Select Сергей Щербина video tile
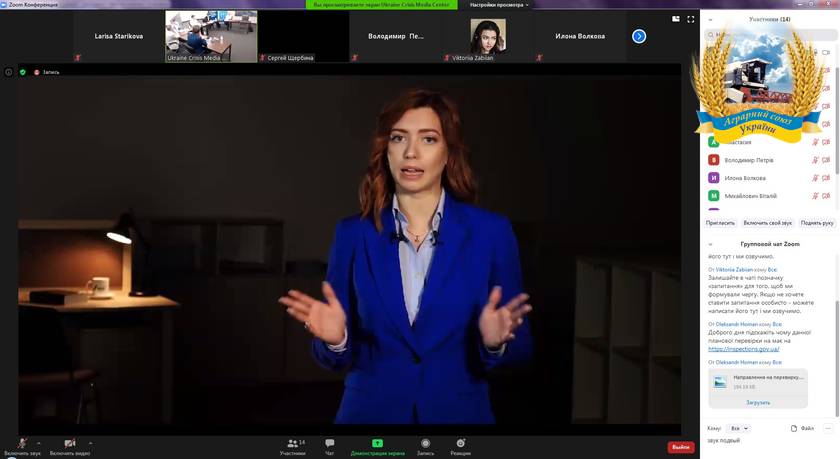The image size is (840, 459). tap(303, 36)
